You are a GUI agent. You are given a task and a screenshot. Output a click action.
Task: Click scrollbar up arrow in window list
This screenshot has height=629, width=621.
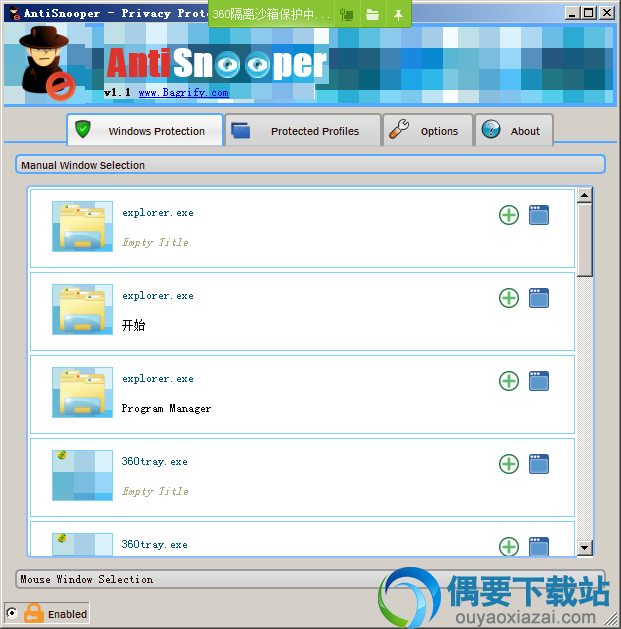pos(584,196)
